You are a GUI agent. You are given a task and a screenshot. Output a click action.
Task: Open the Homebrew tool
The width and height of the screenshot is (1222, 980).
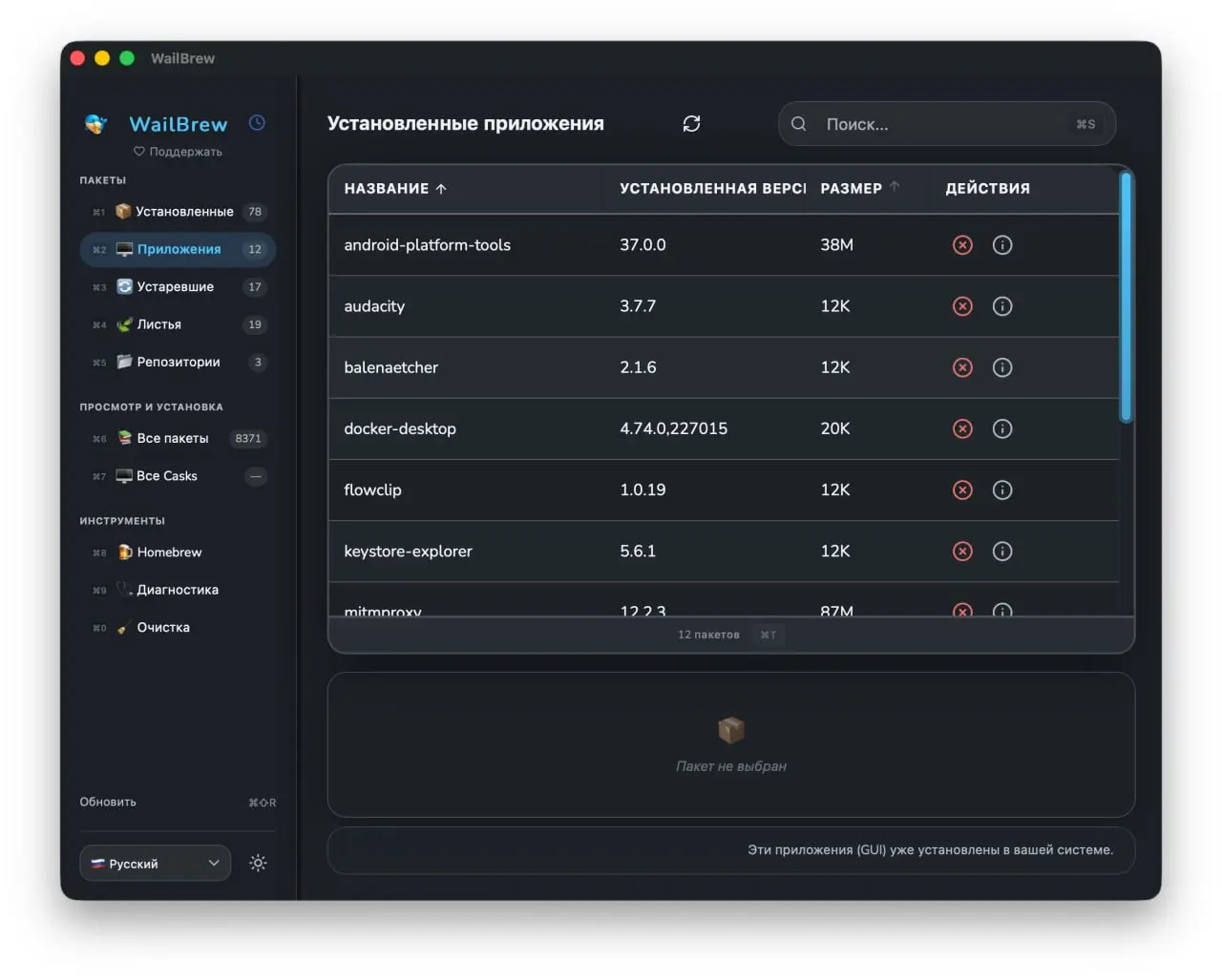tap(178, 552)
